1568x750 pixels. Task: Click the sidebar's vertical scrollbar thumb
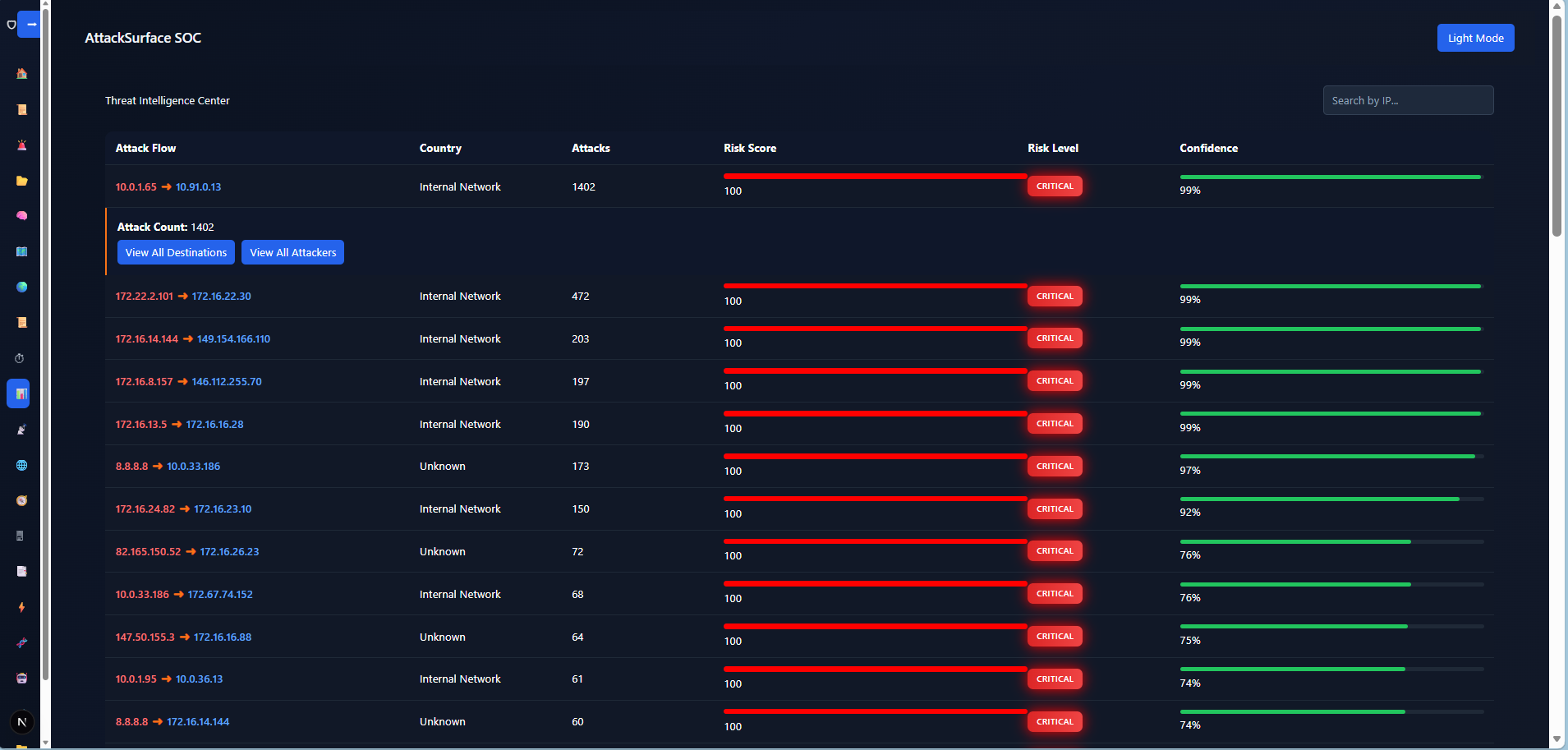45,345
